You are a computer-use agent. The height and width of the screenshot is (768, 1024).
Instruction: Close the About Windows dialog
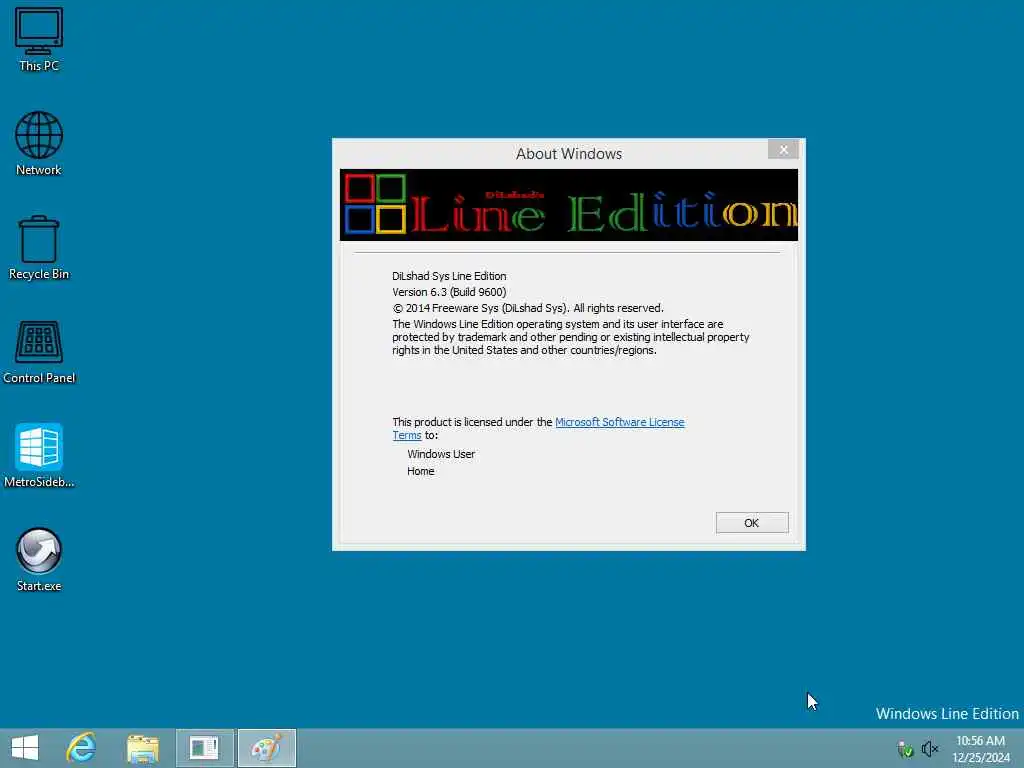(783, 150)
